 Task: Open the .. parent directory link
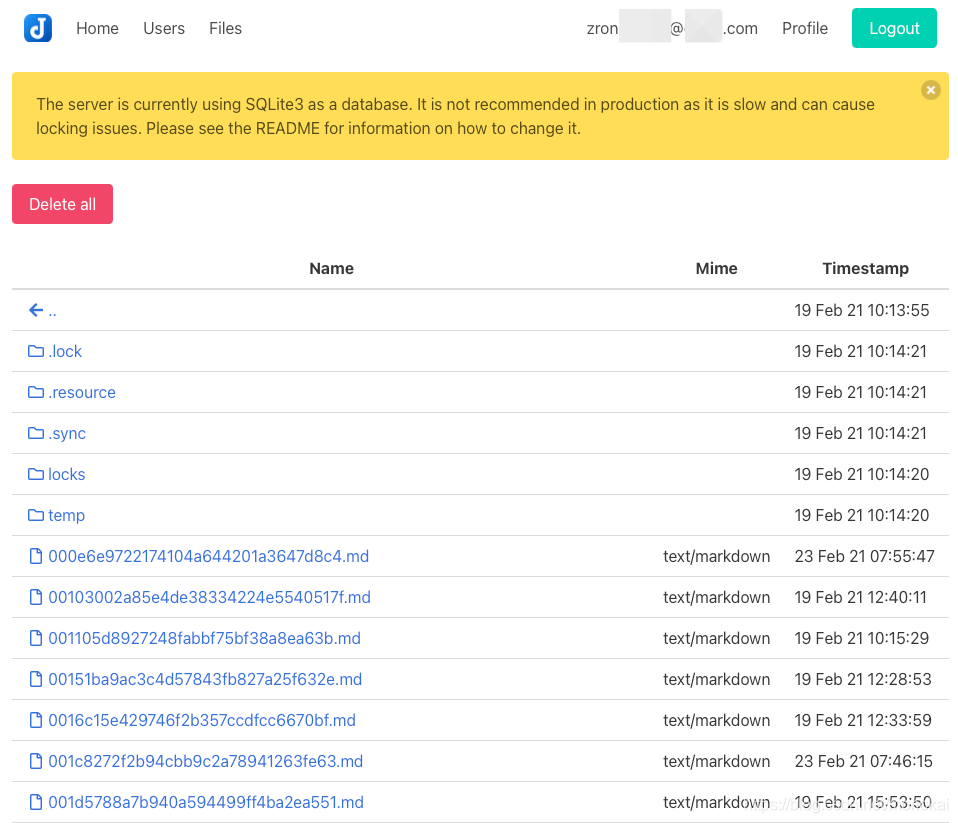[53, 311]
